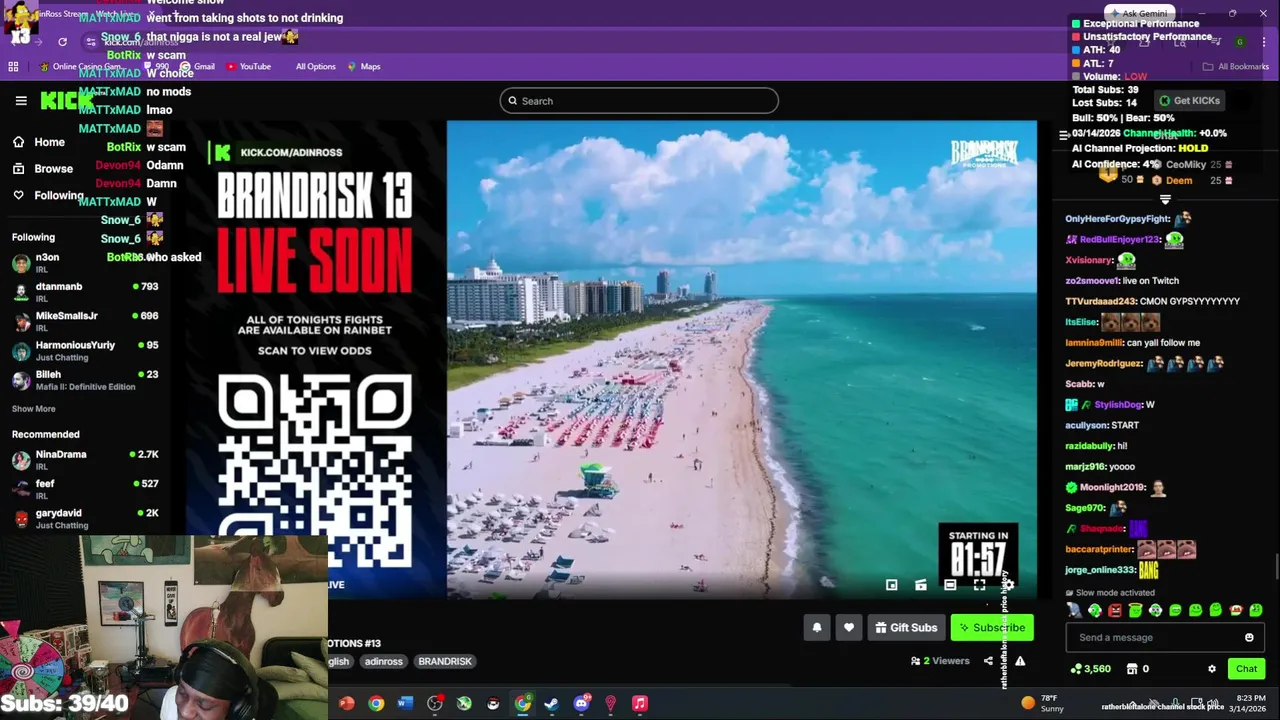Collapse the chat panel with the header icon
Image resolution: width=1280 pixels, height=720 pixels.
click(1064, 135)
